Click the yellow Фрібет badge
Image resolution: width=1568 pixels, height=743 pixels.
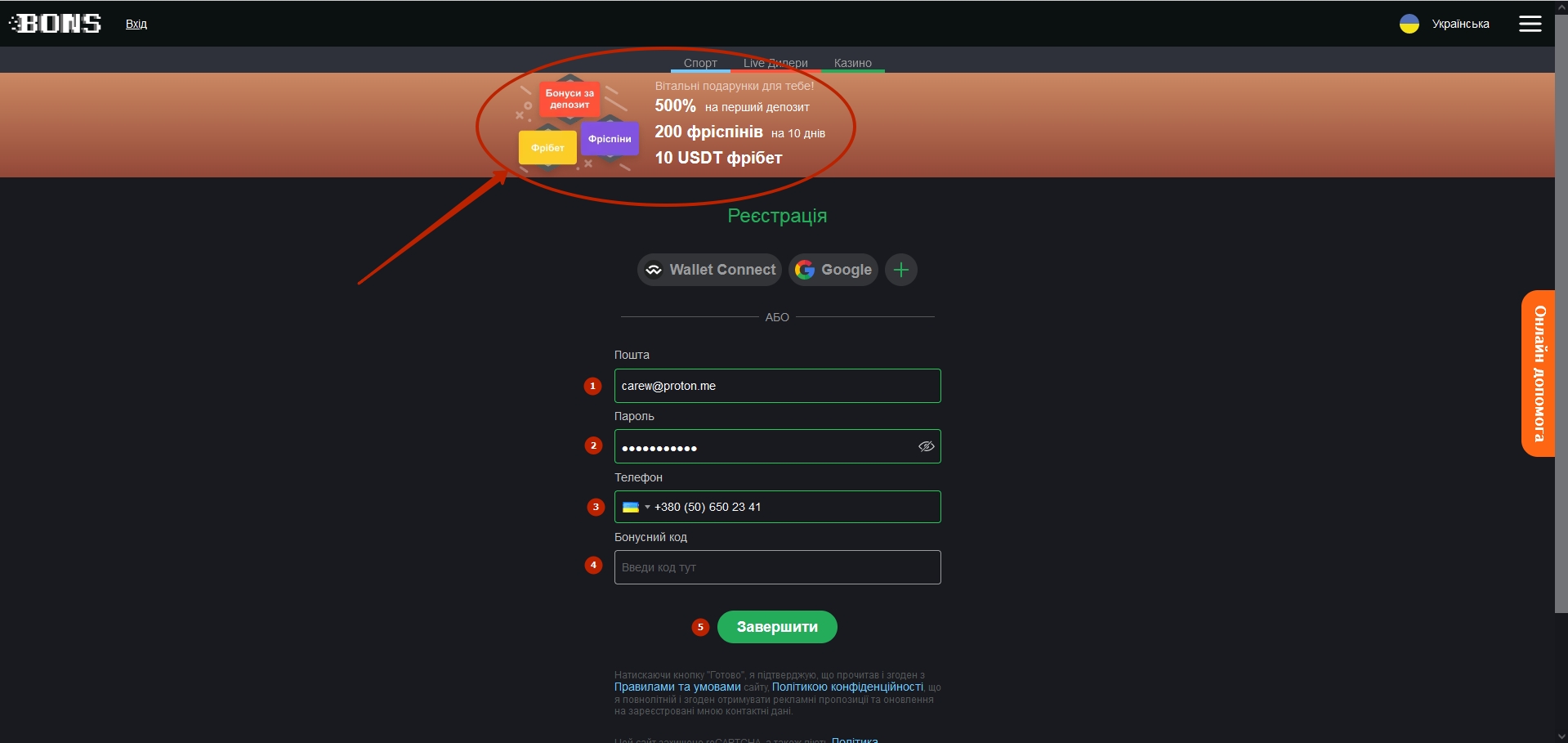[x=547, y=148]
